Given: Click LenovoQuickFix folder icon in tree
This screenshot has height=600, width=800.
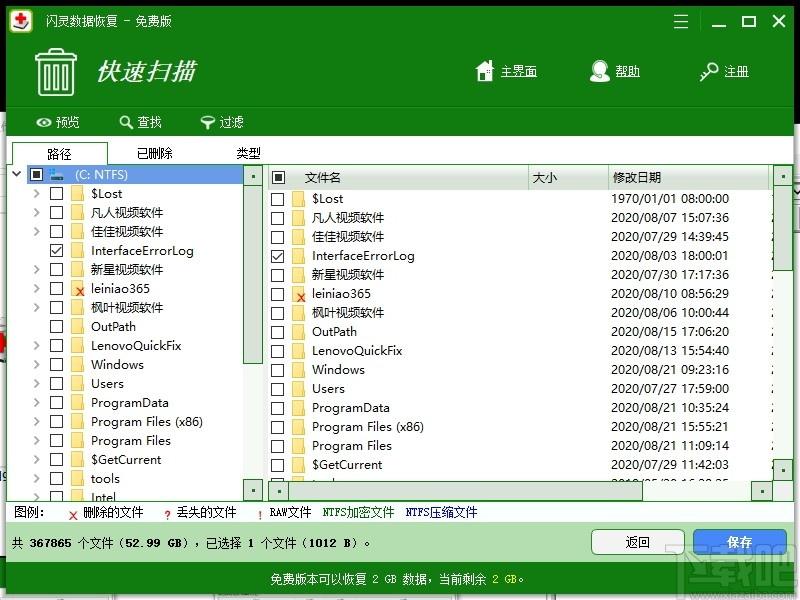Looking at the screenshot, I should point(78,345).
